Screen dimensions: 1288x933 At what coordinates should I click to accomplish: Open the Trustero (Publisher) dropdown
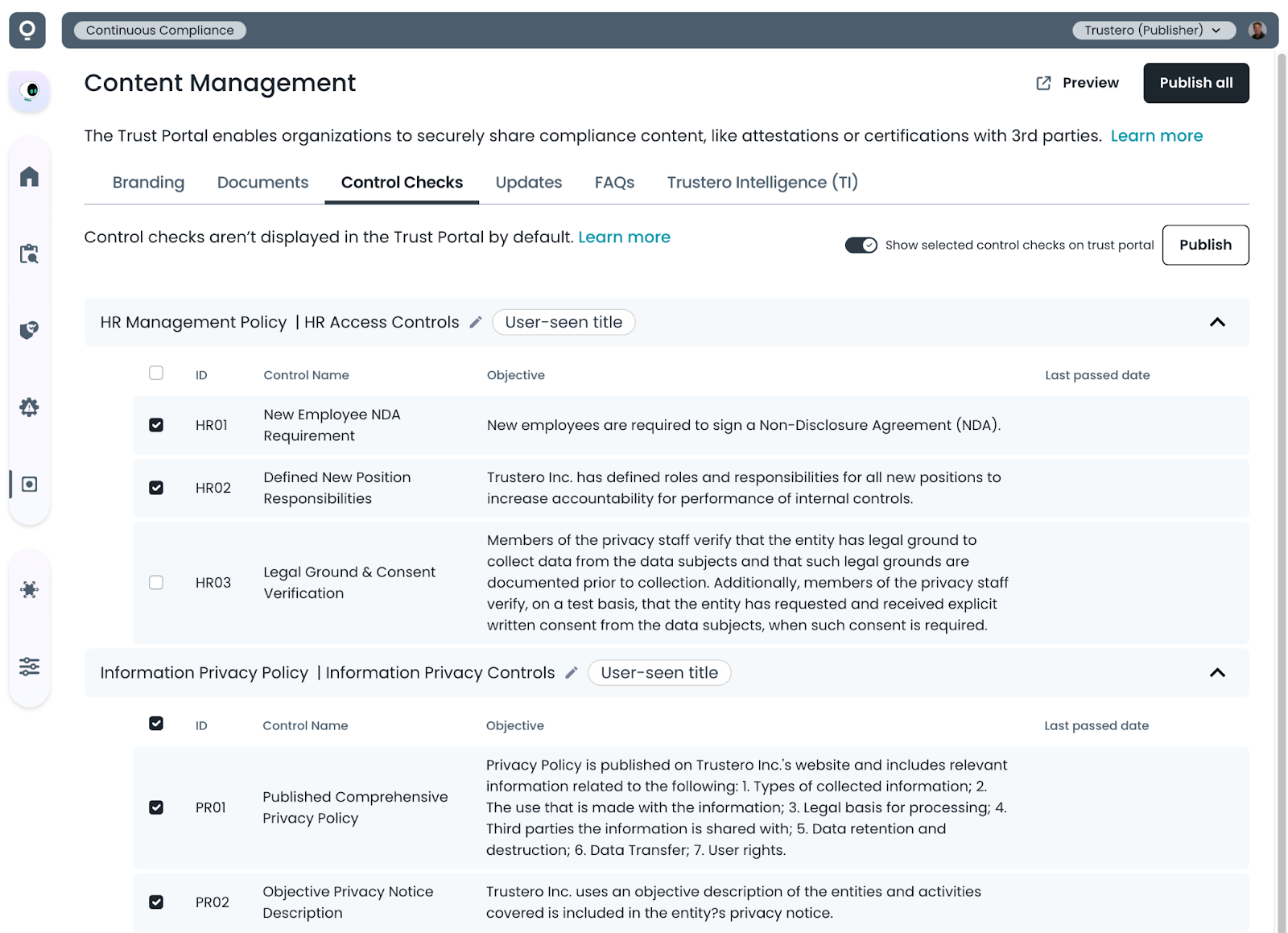point(1153,31)
